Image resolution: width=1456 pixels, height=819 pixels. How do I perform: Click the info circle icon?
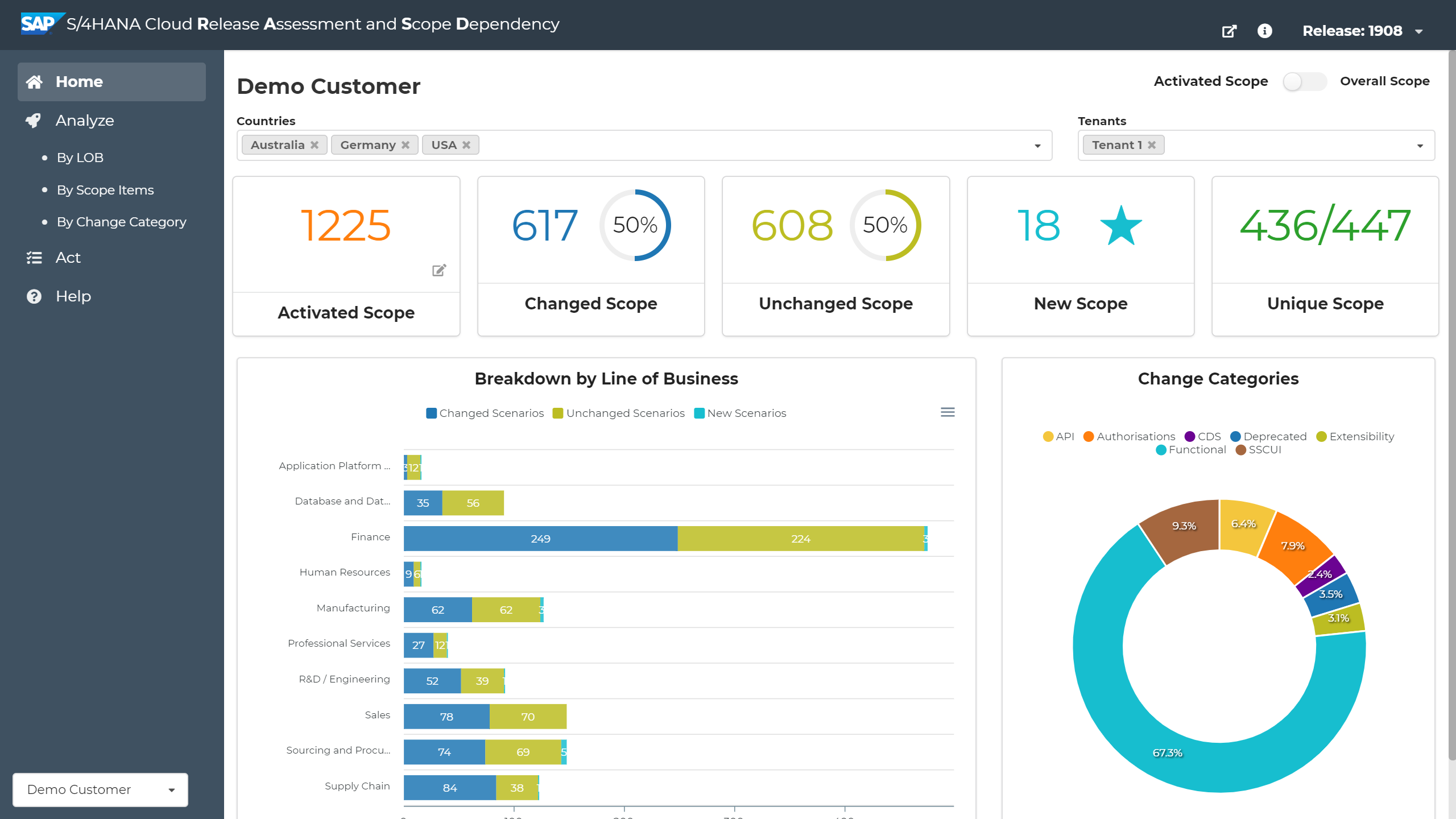click(1264, 31)
